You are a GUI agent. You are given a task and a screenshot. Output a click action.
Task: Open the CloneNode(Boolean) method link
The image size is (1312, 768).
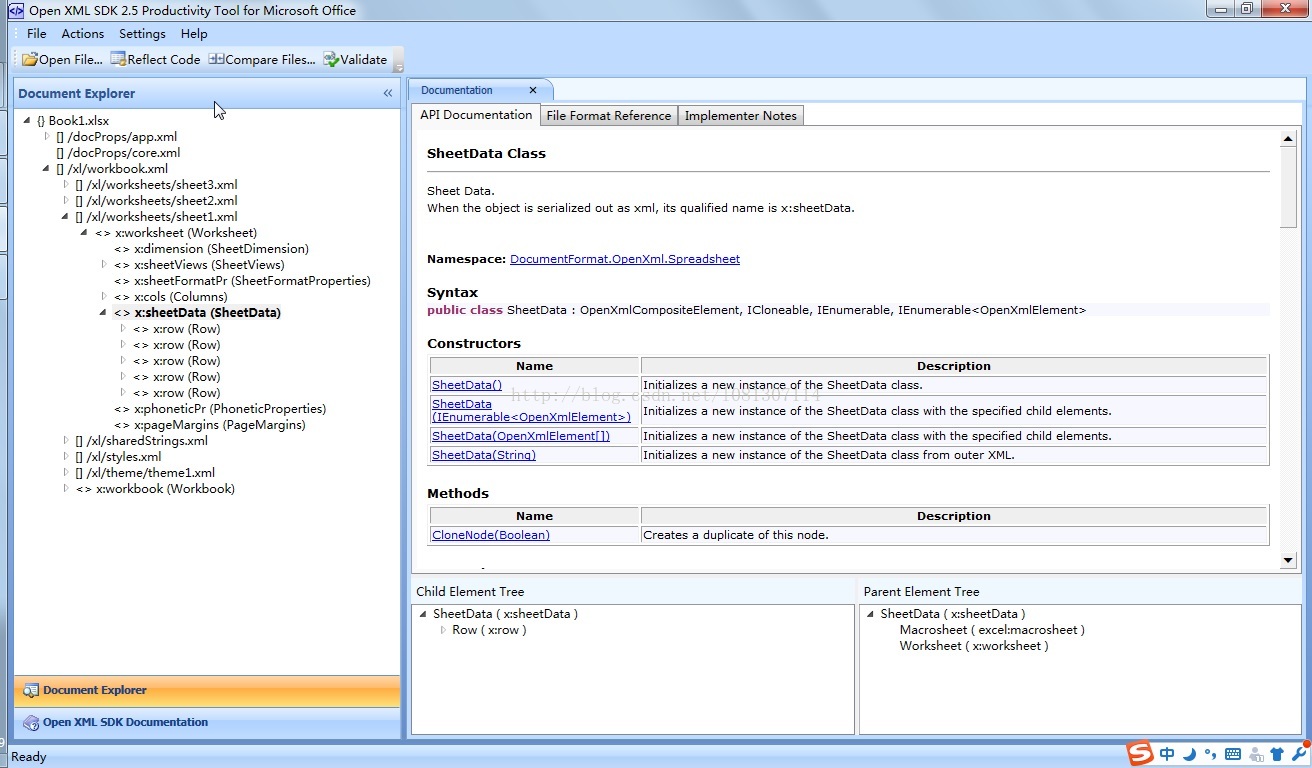pos(491,535)
